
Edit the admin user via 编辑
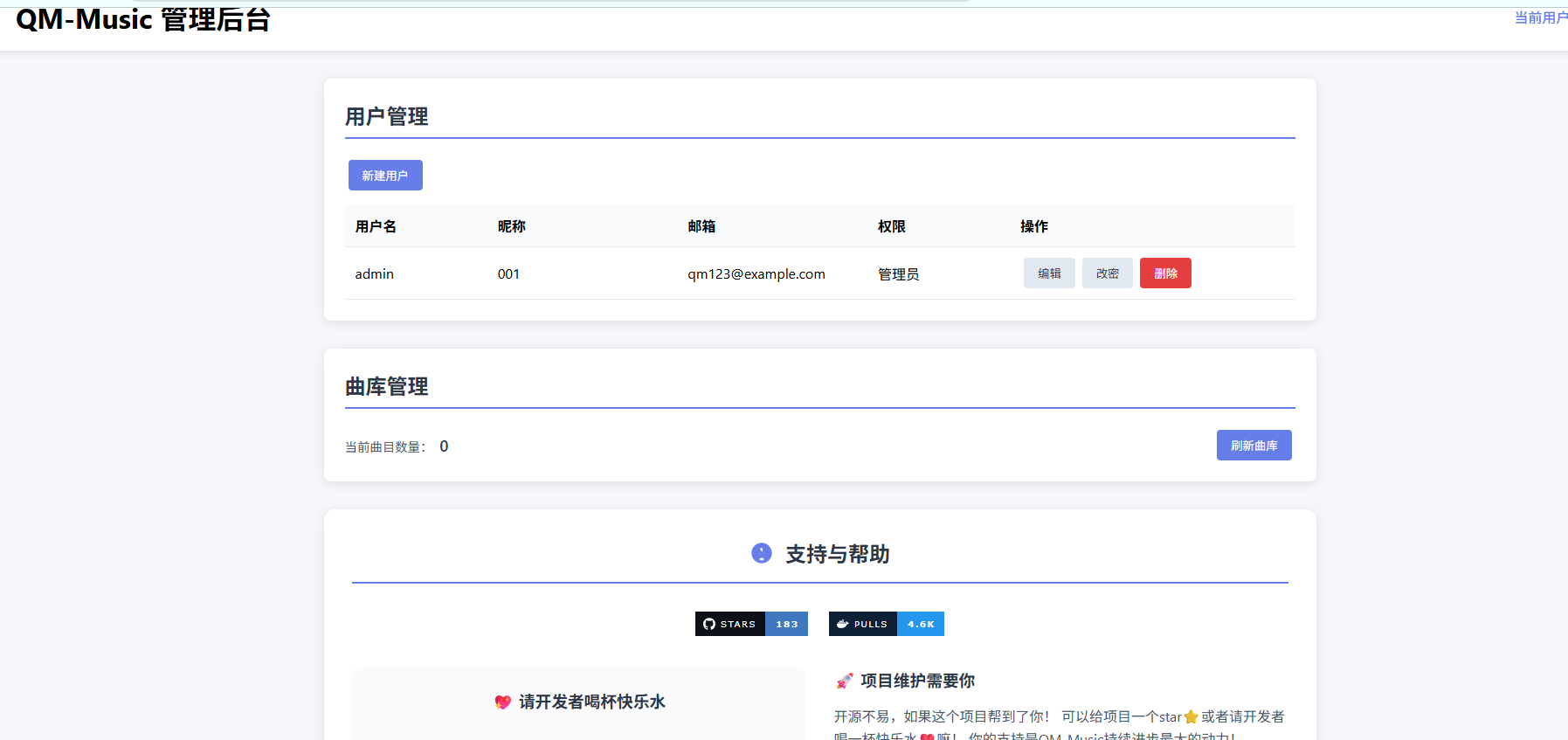(x=1049, y=273)
